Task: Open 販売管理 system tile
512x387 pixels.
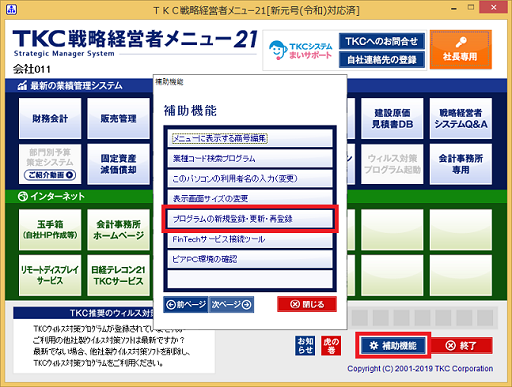Action: [x=118, y=118]
